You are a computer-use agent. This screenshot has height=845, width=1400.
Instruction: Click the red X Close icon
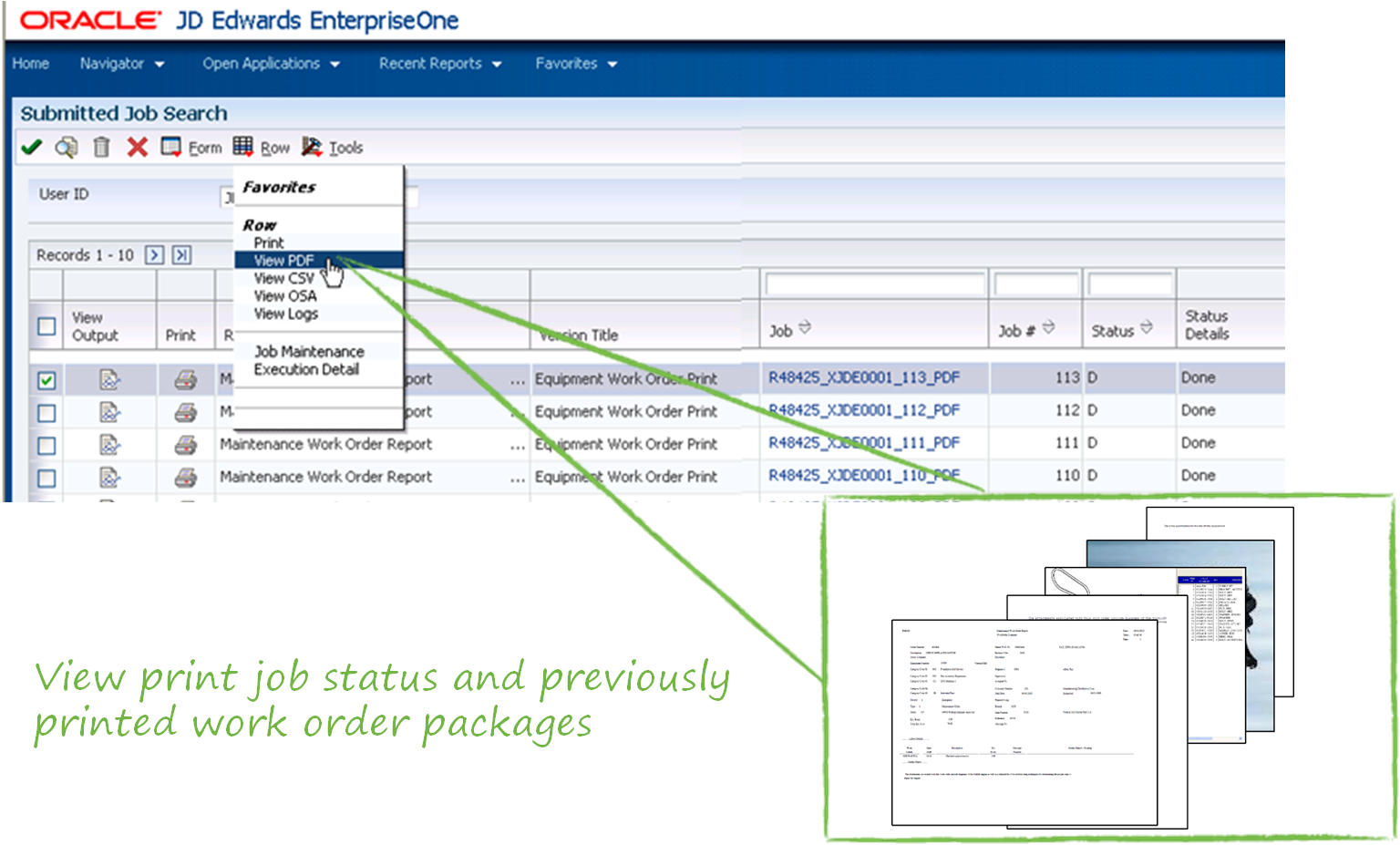click(137, 147)
